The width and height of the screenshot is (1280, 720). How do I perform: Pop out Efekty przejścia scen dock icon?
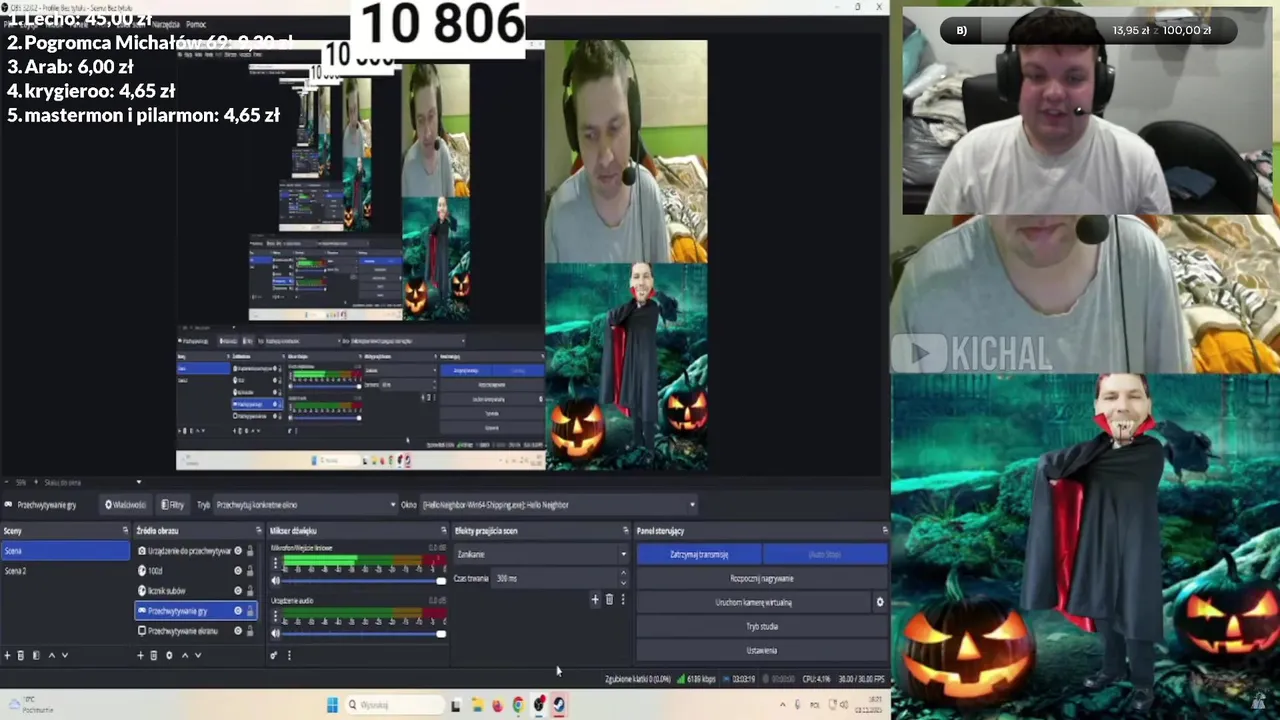click(x=625, y=530)
